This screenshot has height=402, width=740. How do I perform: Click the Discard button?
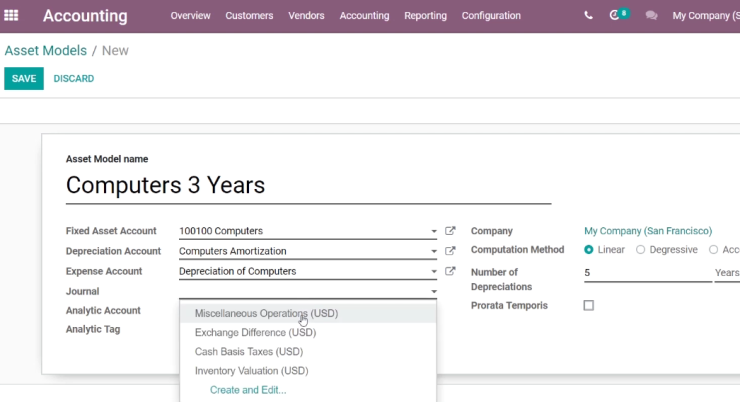(74, 78)
